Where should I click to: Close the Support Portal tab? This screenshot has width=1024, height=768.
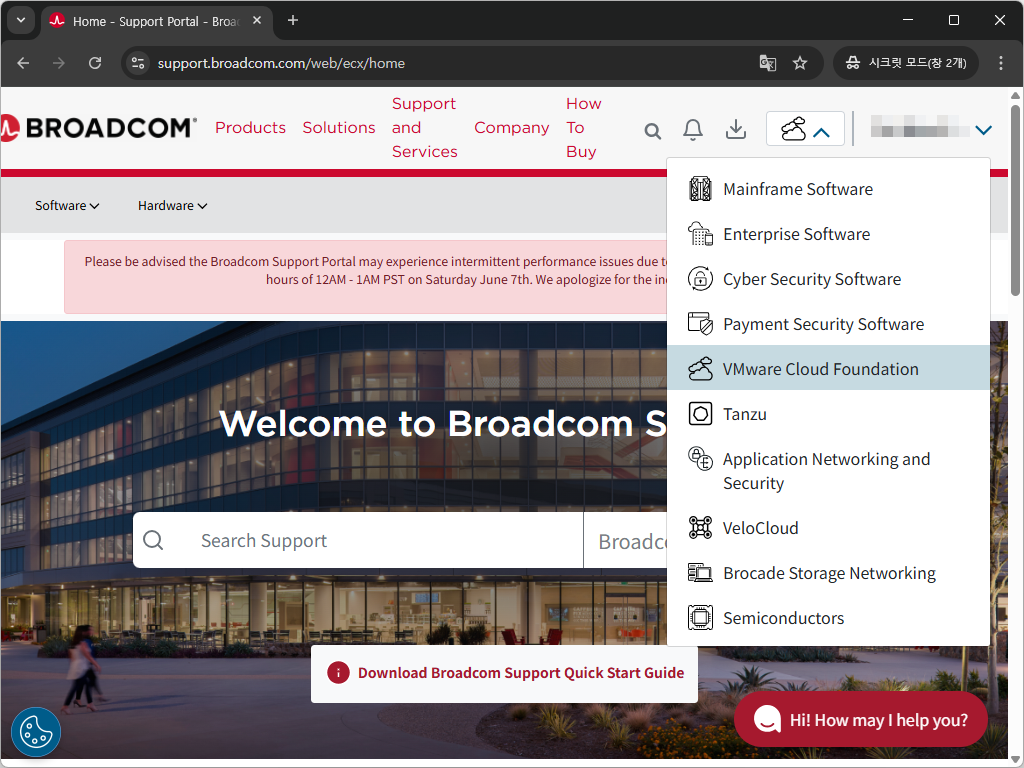tap(257, 20)
